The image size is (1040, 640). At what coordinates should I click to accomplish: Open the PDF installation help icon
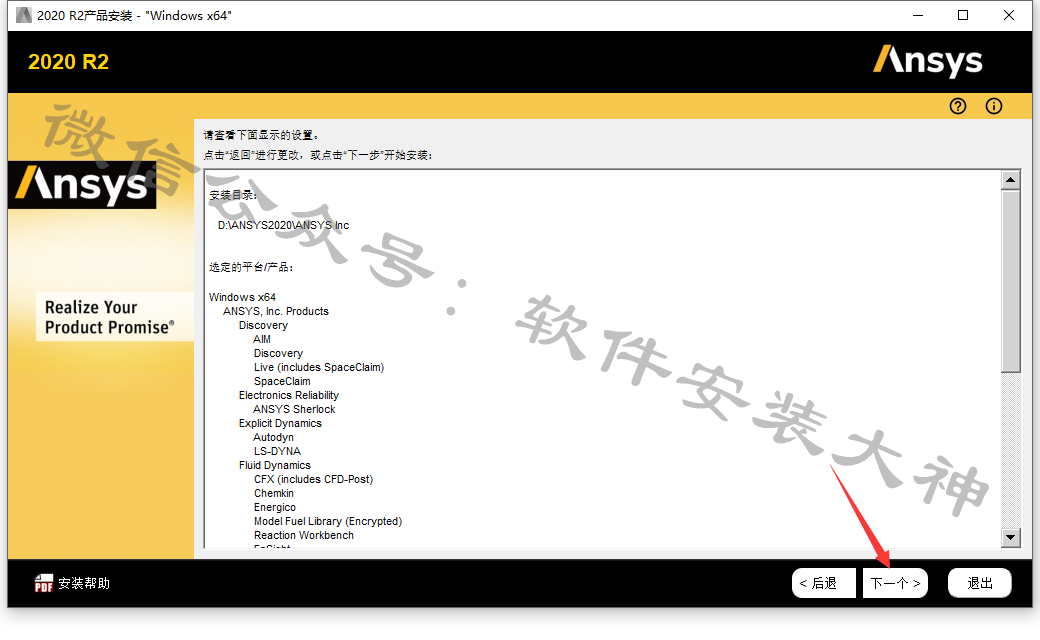coord(44,583)
